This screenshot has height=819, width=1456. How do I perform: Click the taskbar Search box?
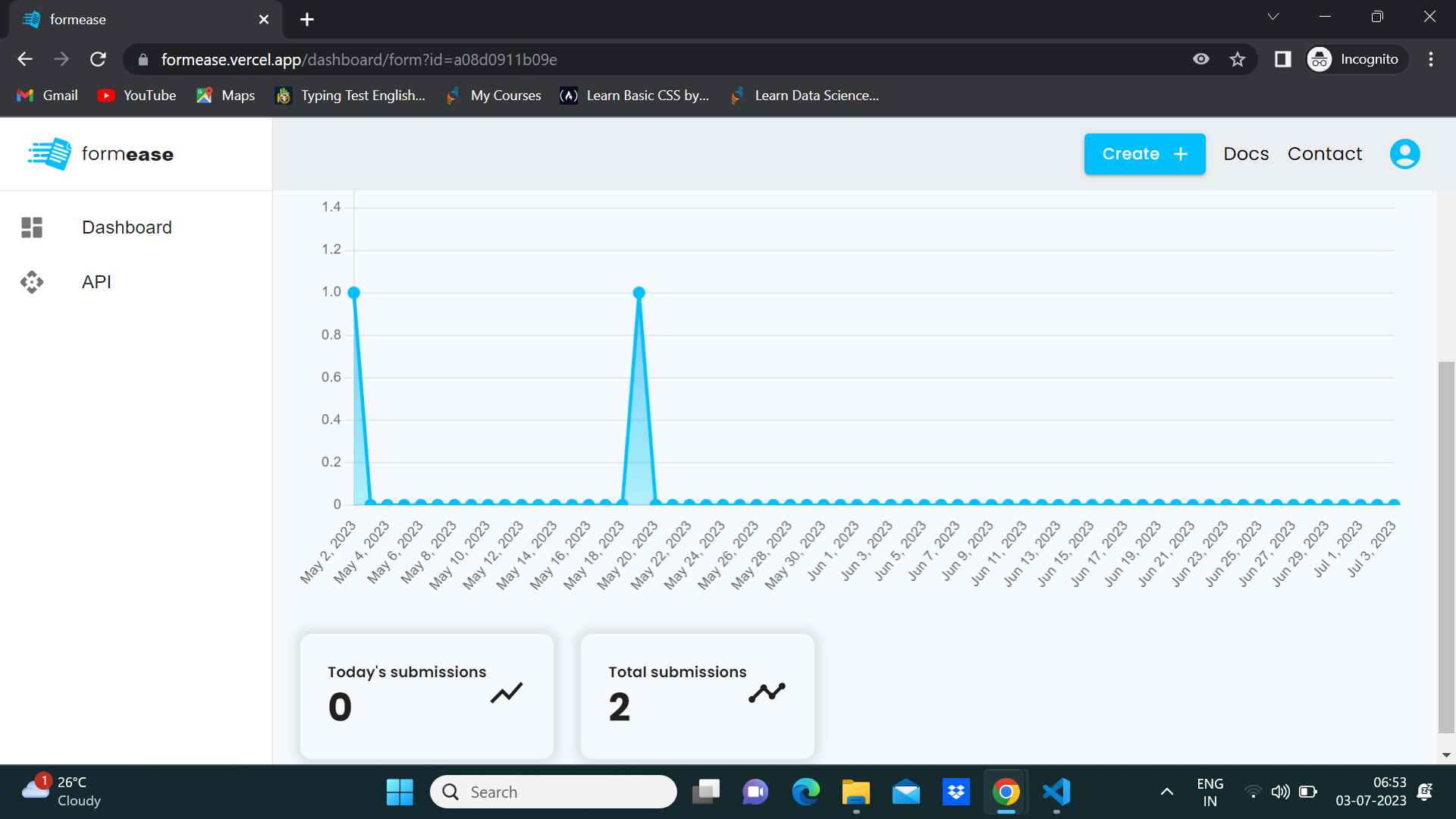554,792
